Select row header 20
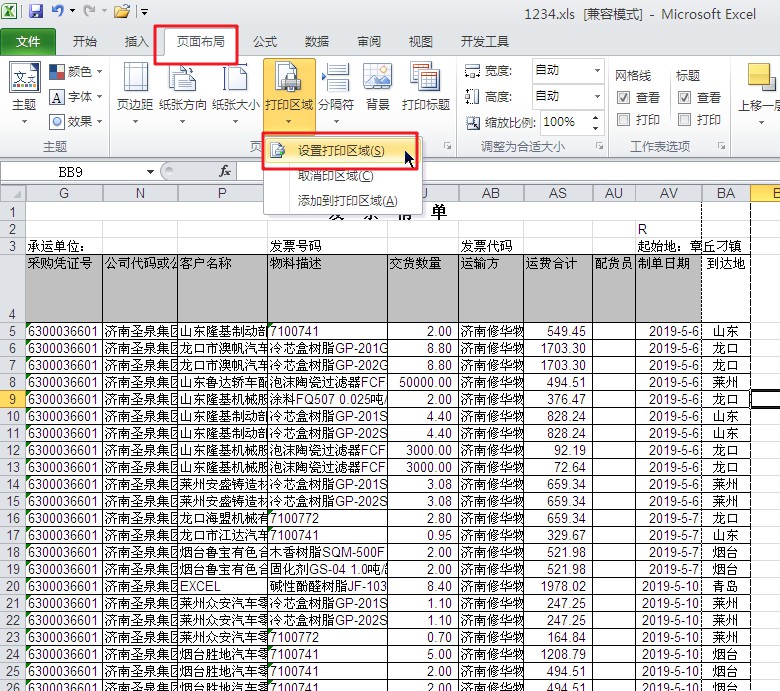 [12, 586]
